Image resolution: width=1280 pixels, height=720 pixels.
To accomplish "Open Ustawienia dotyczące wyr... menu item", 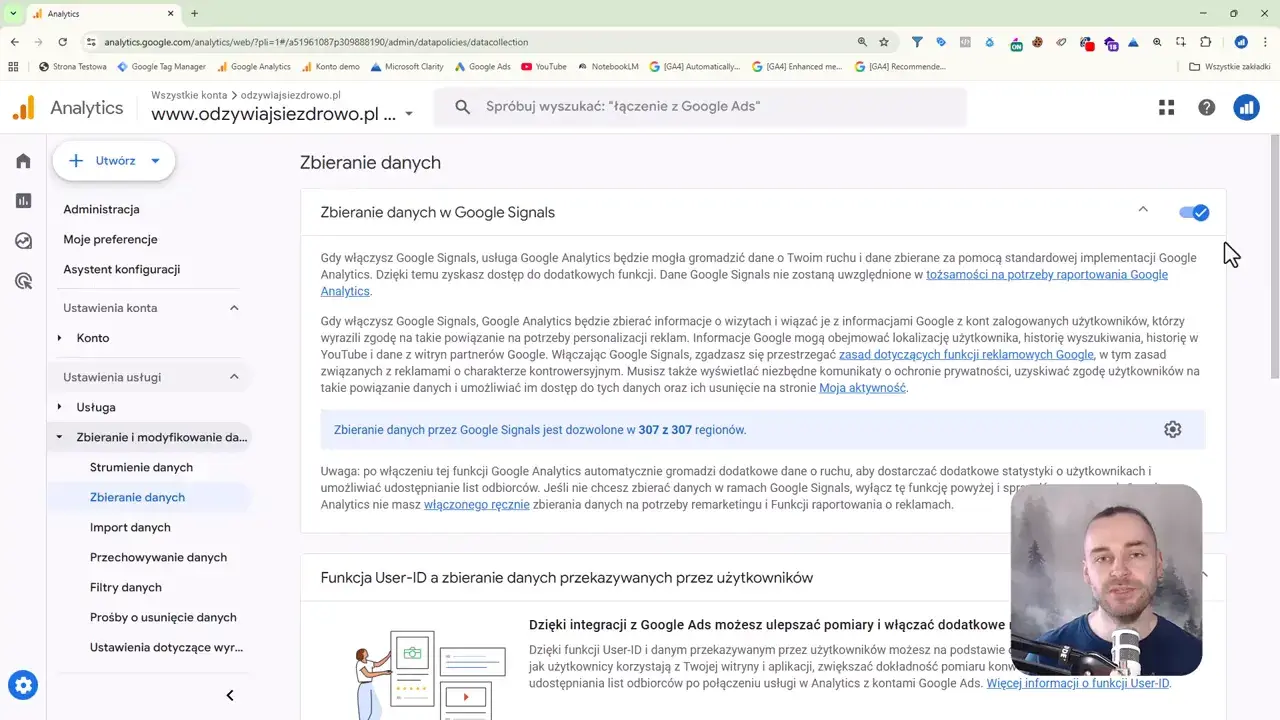I will click(x=166, y=647).
